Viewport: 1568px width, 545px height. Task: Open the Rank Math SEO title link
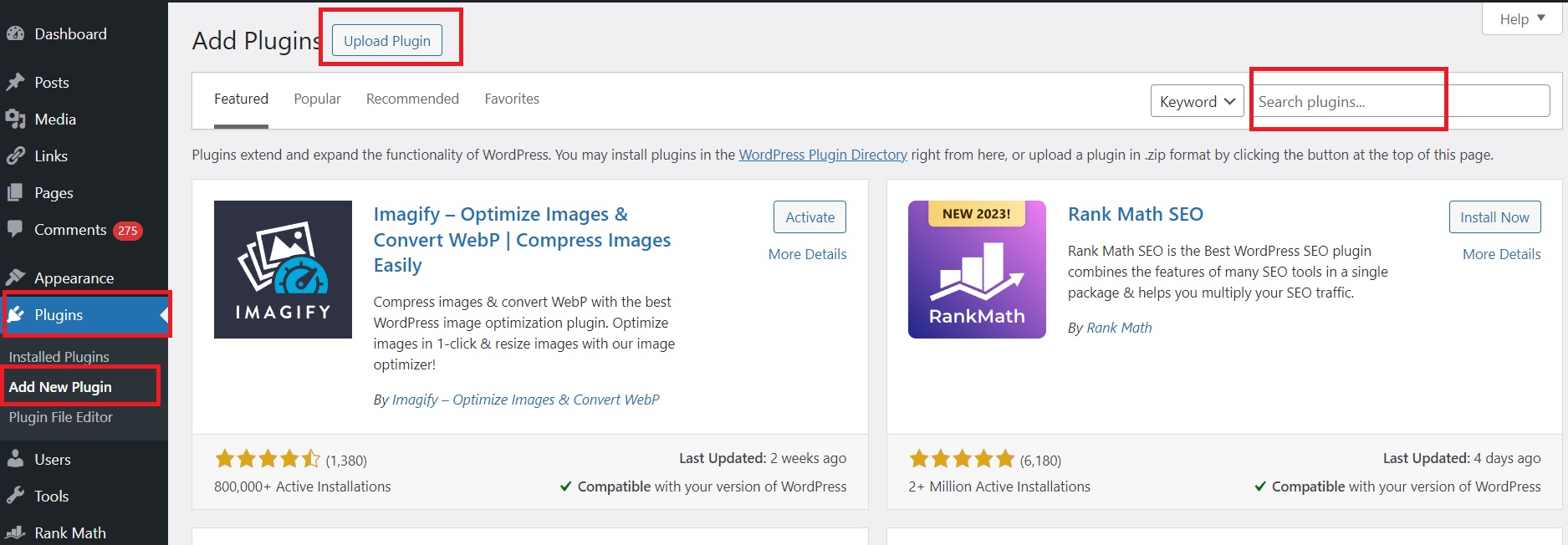(1135, 214)
